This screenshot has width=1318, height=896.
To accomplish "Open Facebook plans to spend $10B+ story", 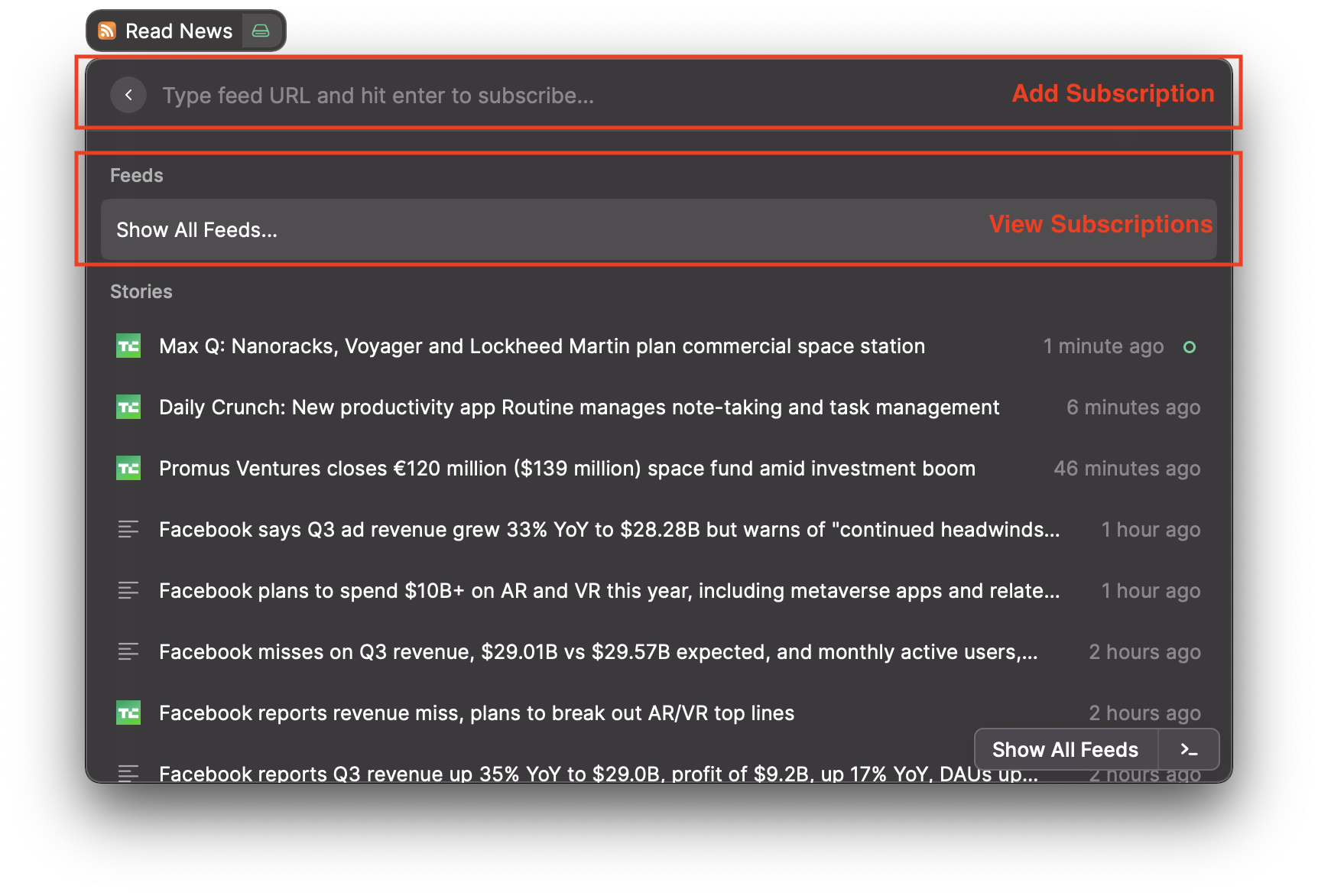I will [x=658, y=591].
